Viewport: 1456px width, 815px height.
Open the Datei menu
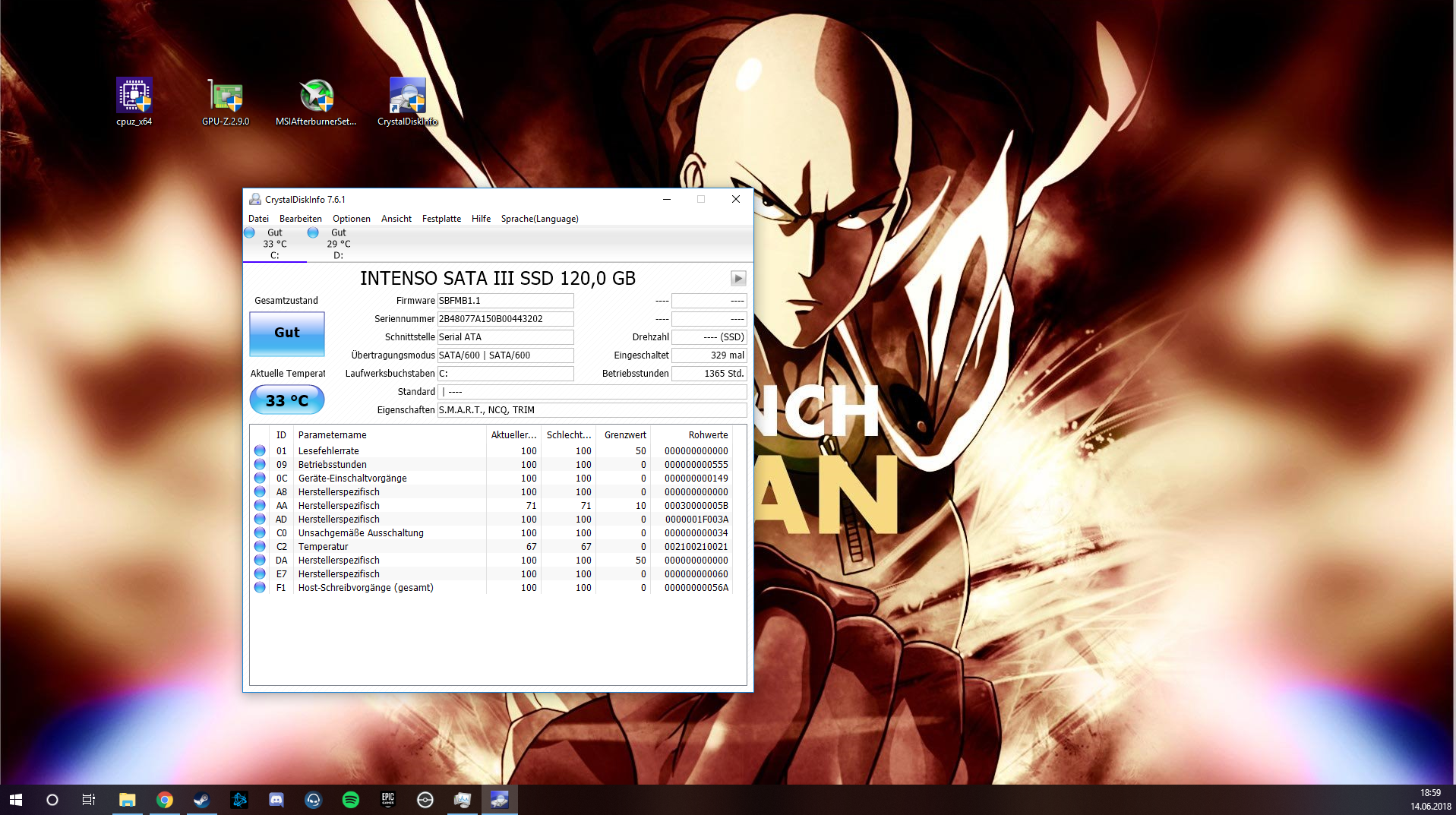[258, 219]
